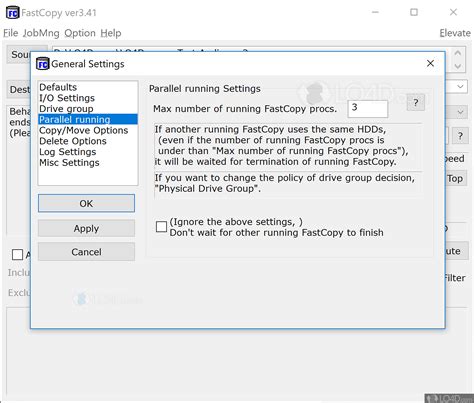Open the copy mode dropdown in main window
The width and height of the screenshot is (474, 403).
(460, 112)
